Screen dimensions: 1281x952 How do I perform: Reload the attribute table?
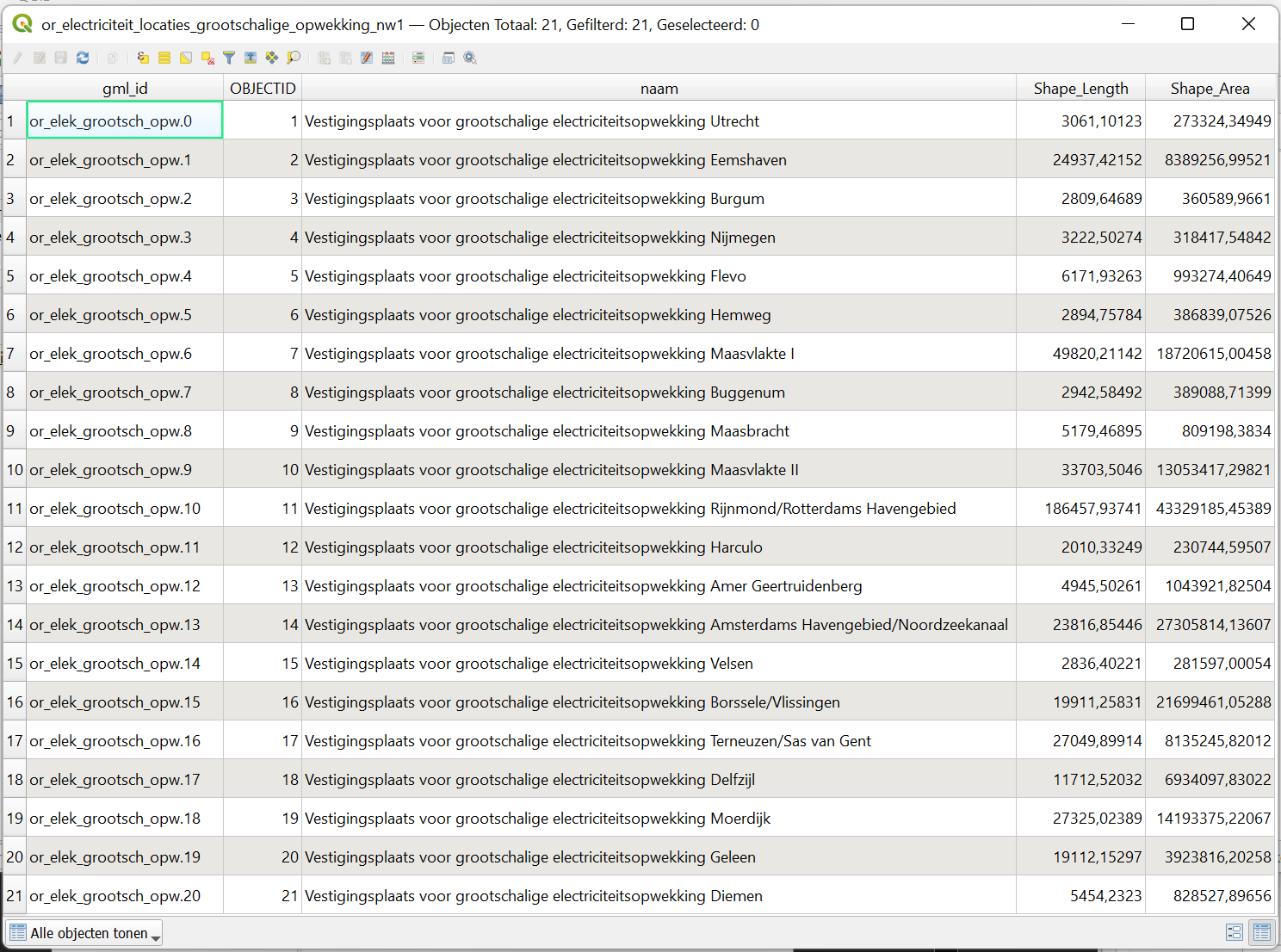click(83, 58)
